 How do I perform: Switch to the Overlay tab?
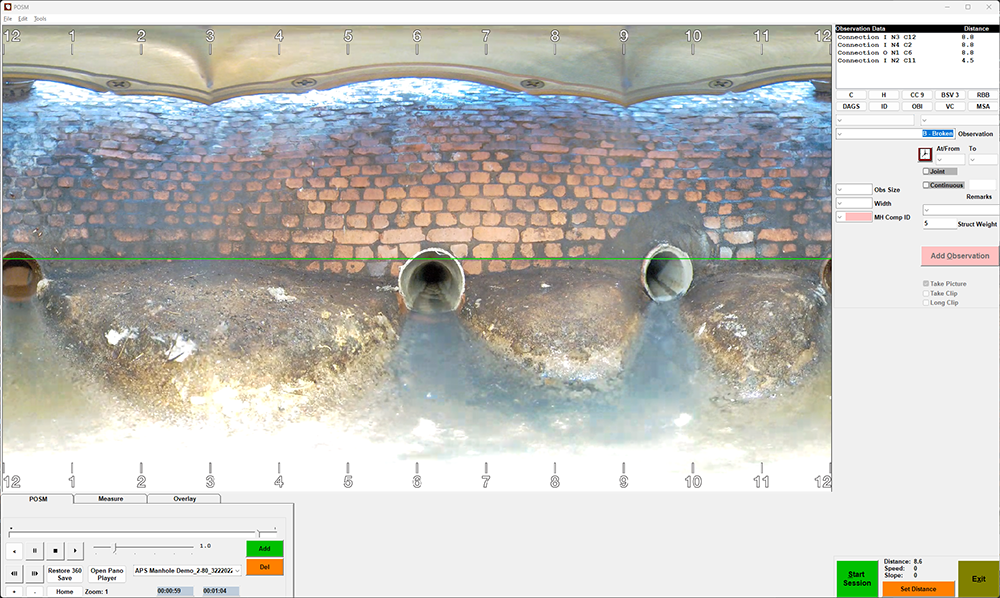(x=184, y=499)
